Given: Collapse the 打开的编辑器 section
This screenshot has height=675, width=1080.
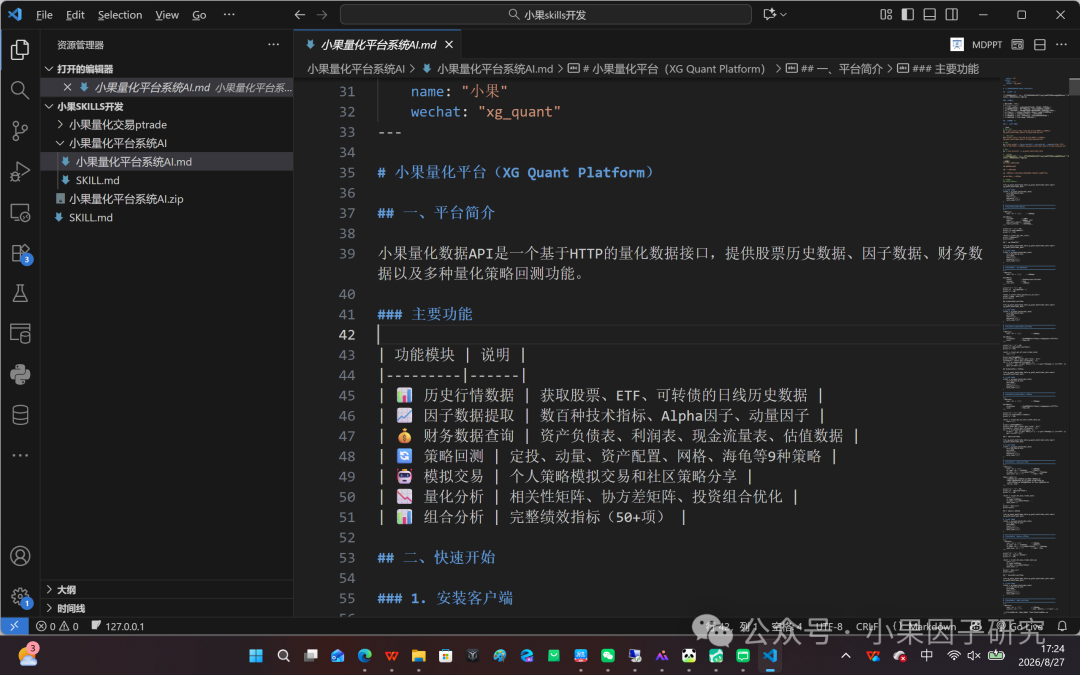Looking at the screenshot, I should pyautogui.click(x=49, y=69).
